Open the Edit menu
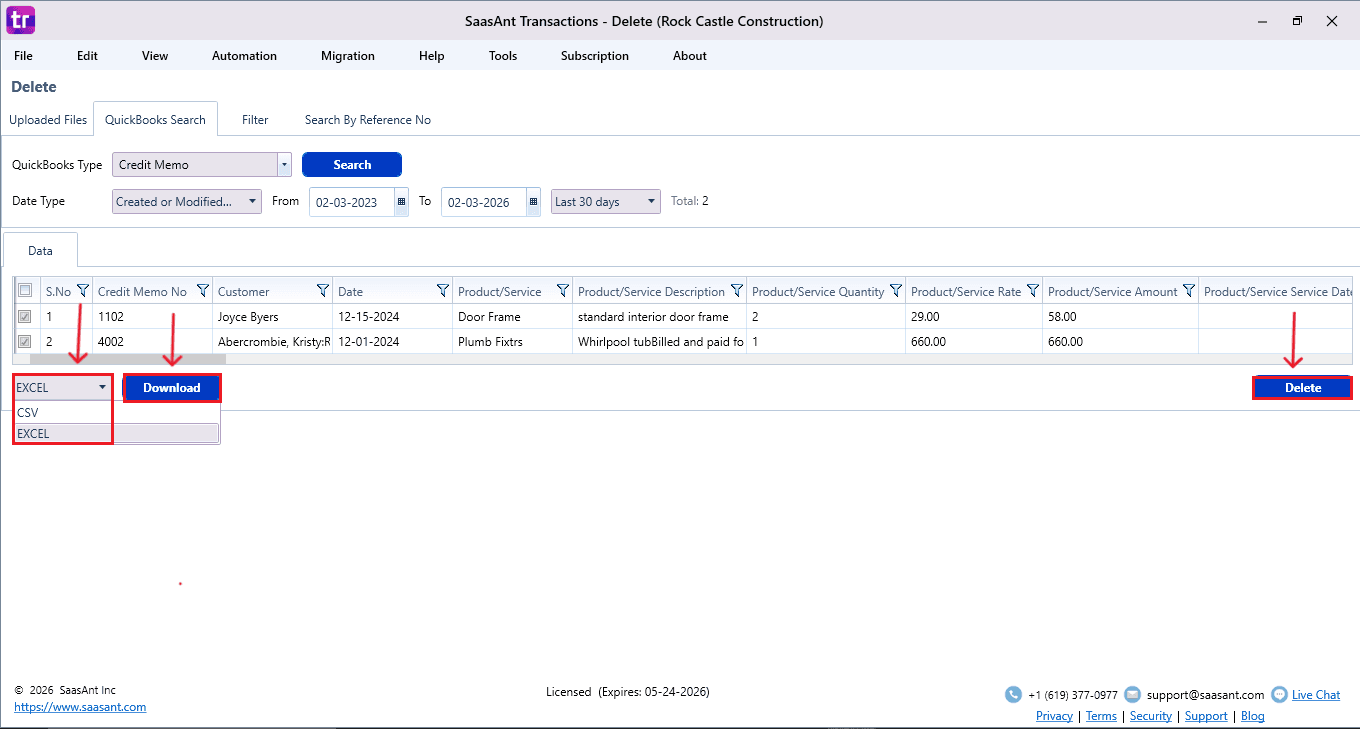This screenshot has width=1360, height=729. (x=88, y=56)
